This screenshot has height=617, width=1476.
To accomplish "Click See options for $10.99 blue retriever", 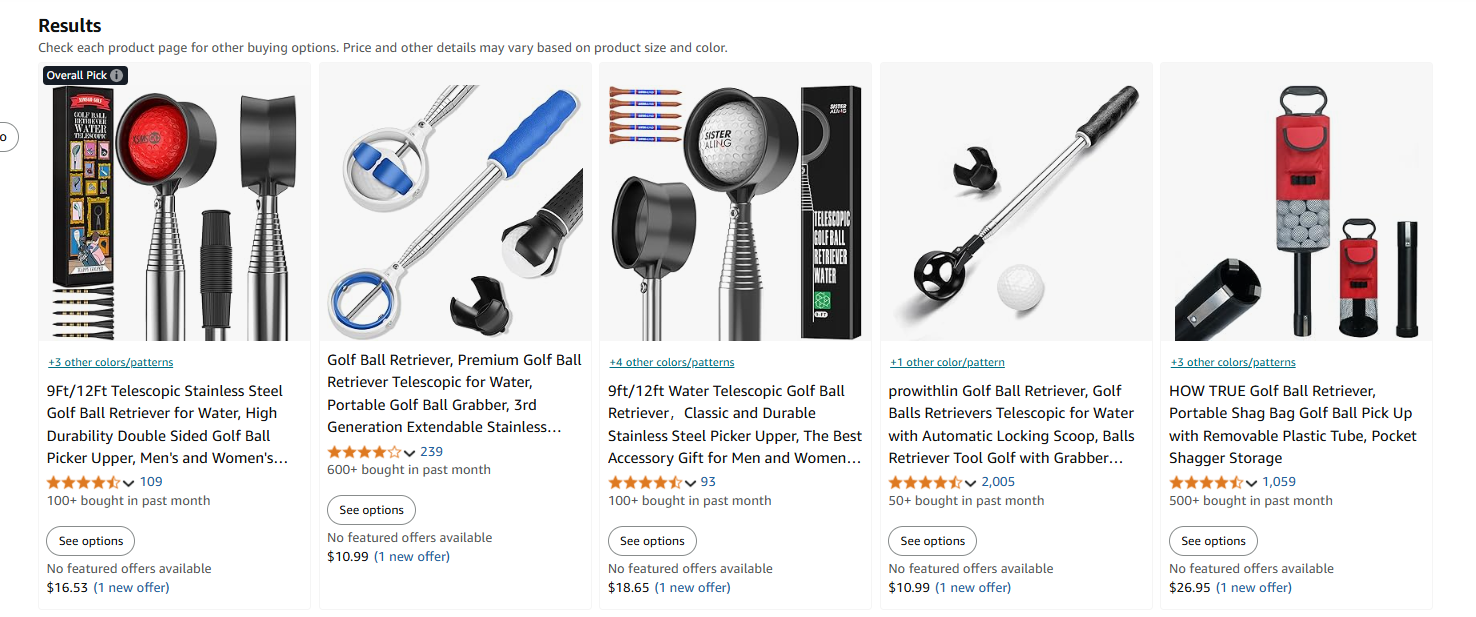I will click(371, 510).
